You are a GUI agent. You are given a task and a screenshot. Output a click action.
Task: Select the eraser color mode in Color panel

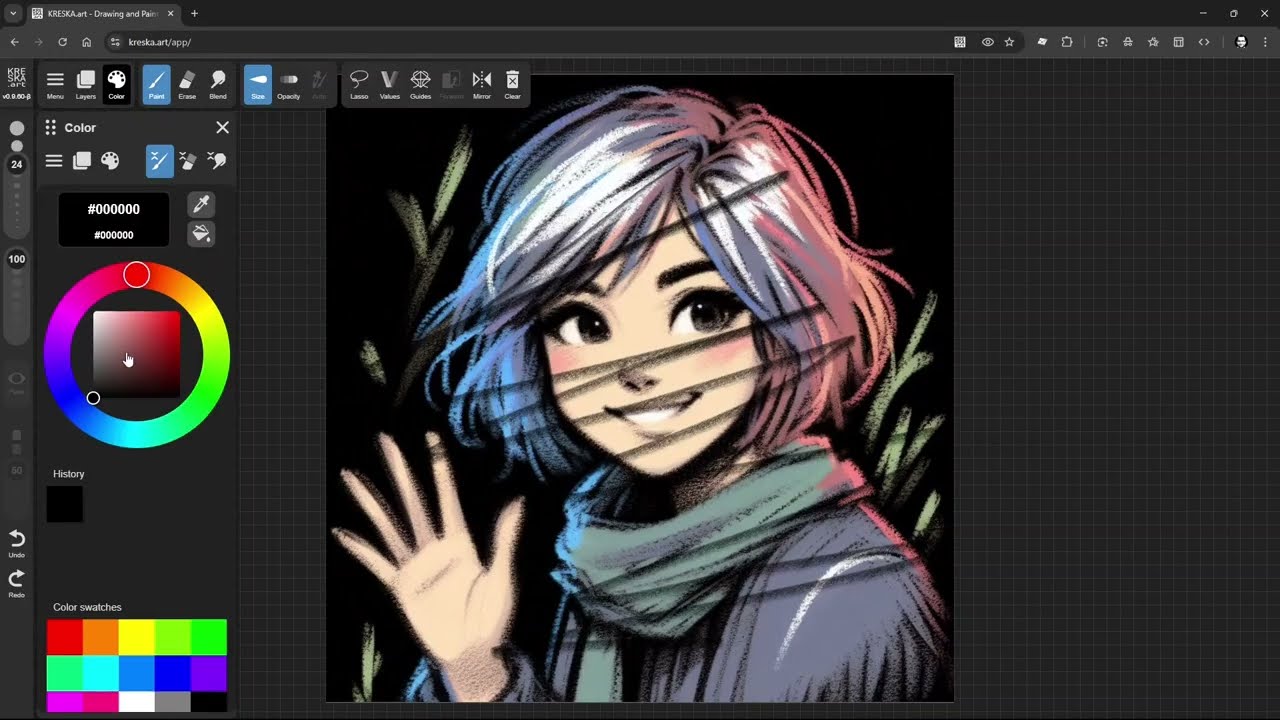(188, 161)
